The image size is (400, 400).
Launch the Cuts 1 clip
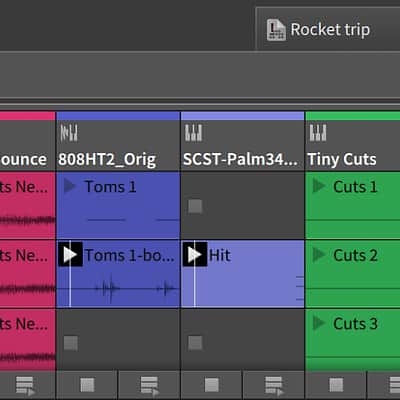click(x=319, y=186)
